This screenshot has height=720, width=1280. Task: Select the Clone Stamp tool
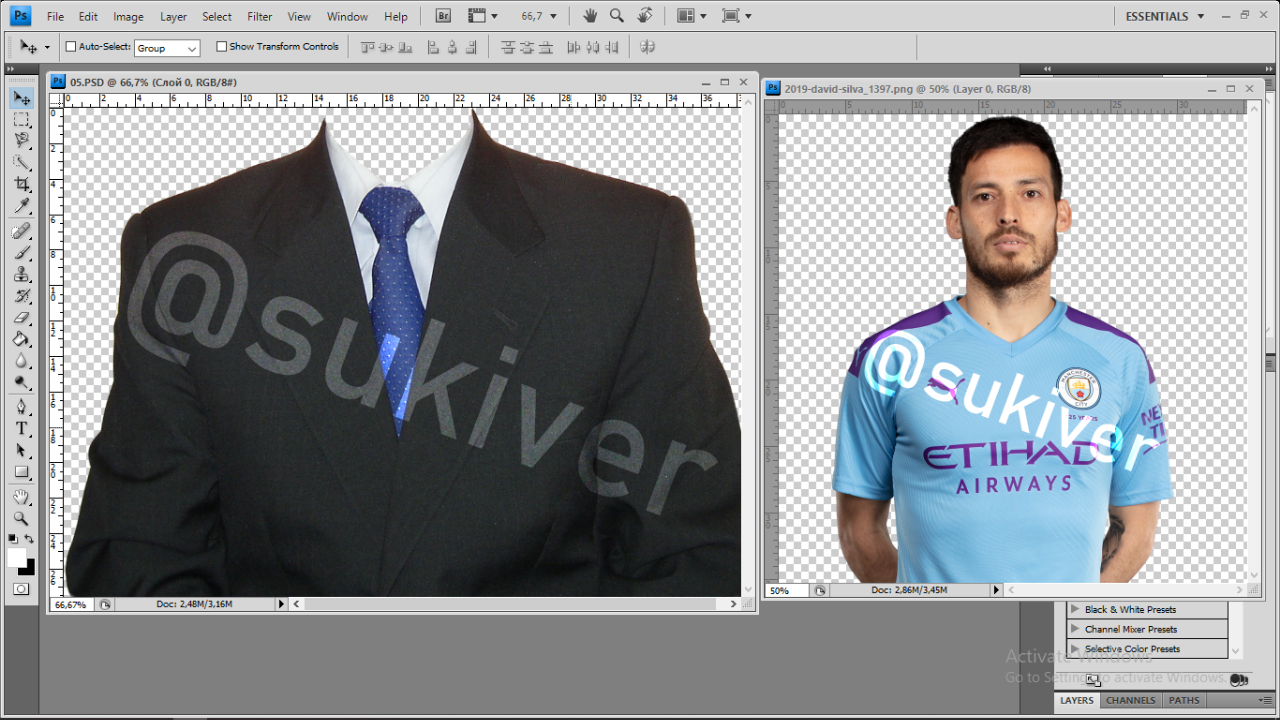click(x=21, y=275)
